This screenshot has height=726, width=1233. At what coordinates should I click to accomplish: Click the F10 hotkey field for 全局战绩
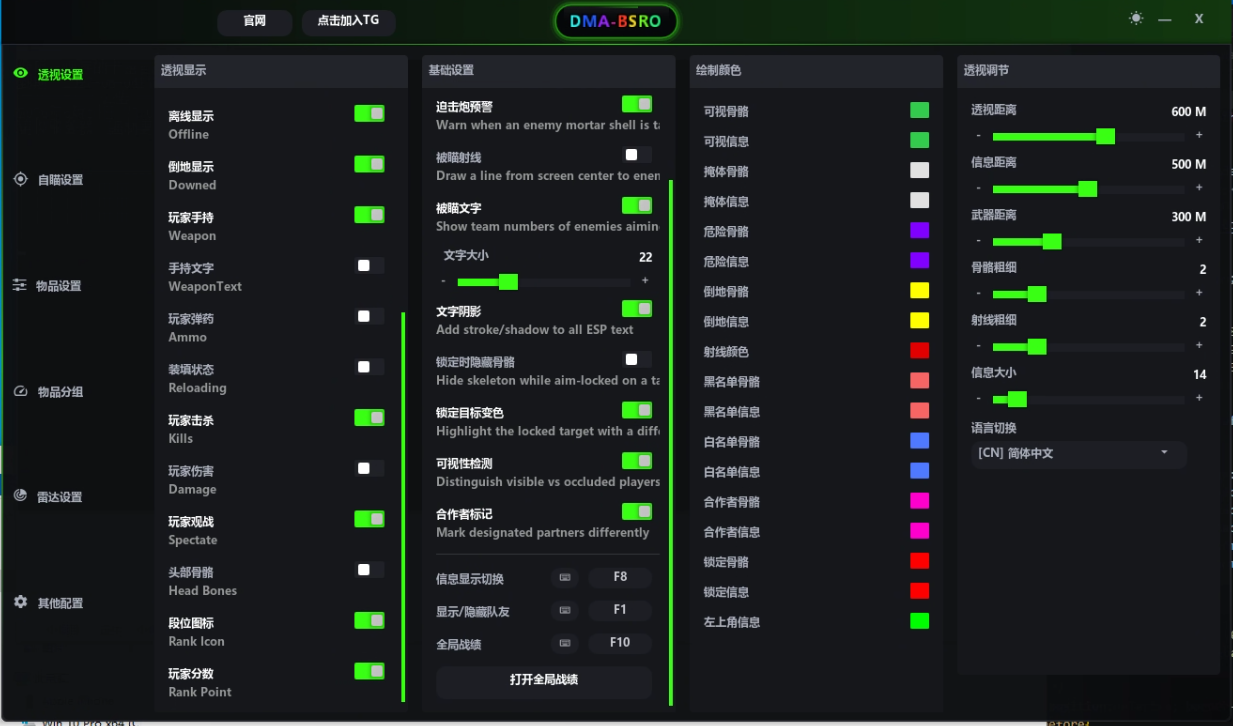click(620, 643)
